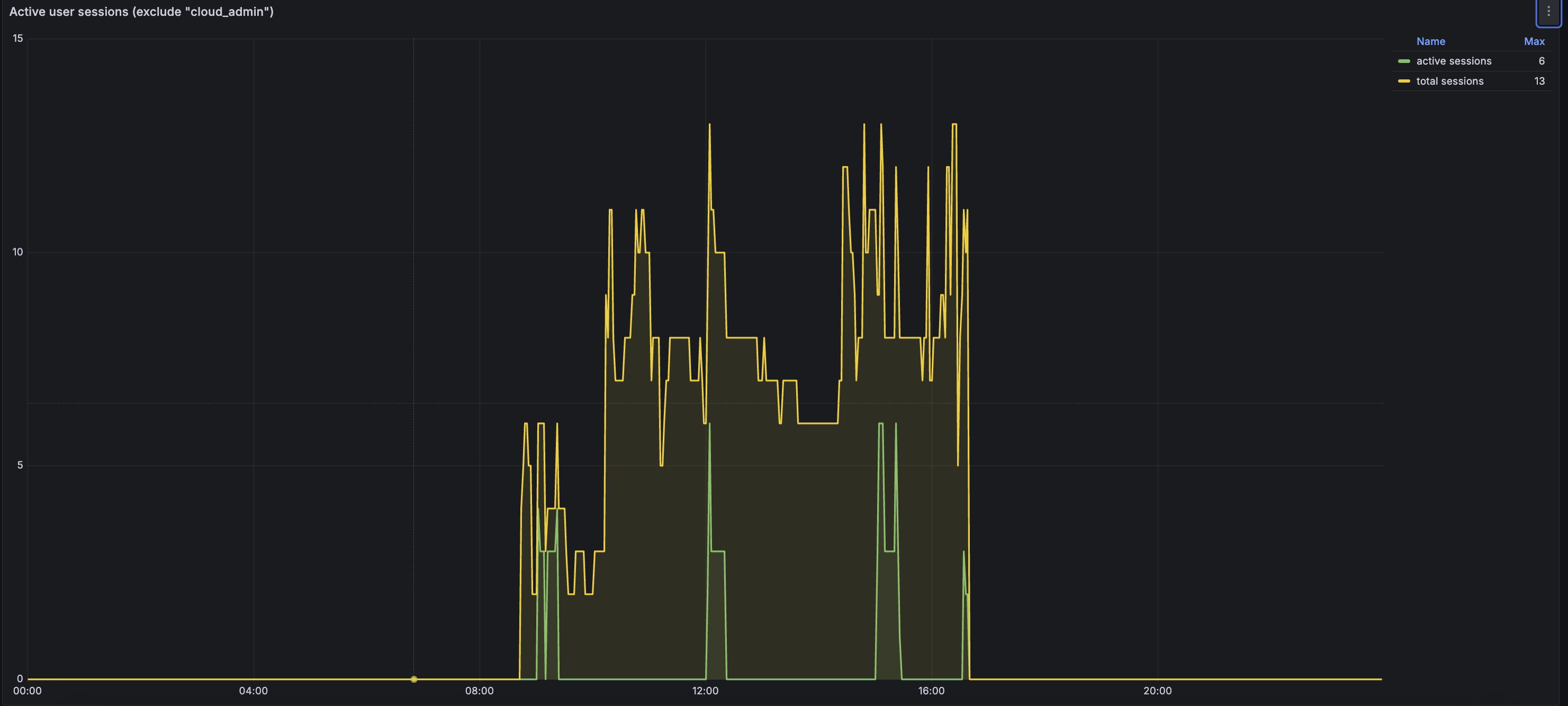The width and height of the screenshot is (1568, 706).
Task: Click the 5 label on y-axis
Action: click(x=20, y=465)
